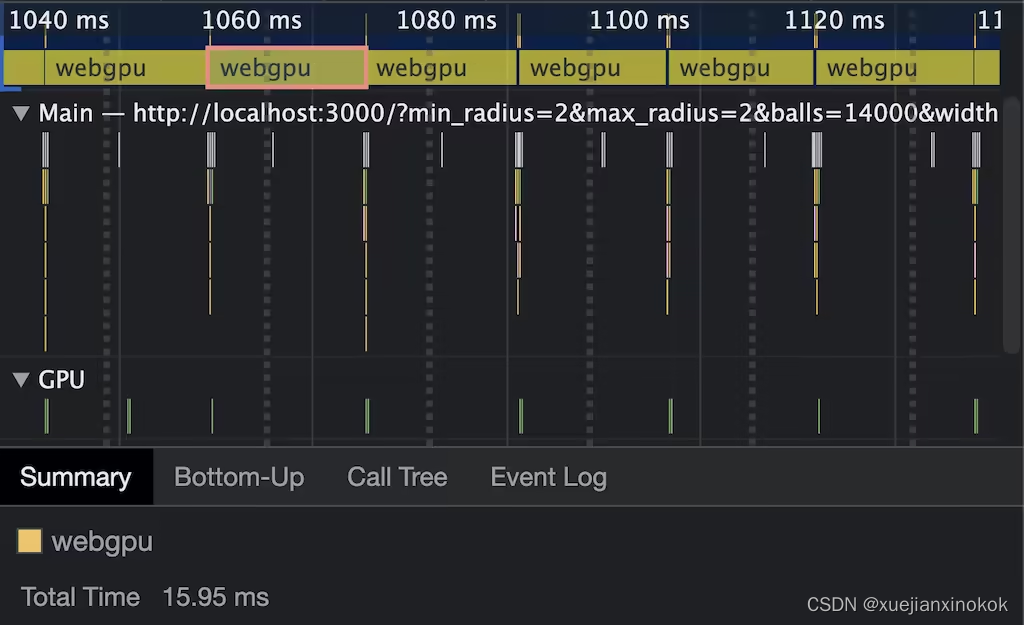The width and height of the screenshot is (1024, 625).
Task: Click the 1060 ms ruler label
Action: pos(251,20)
